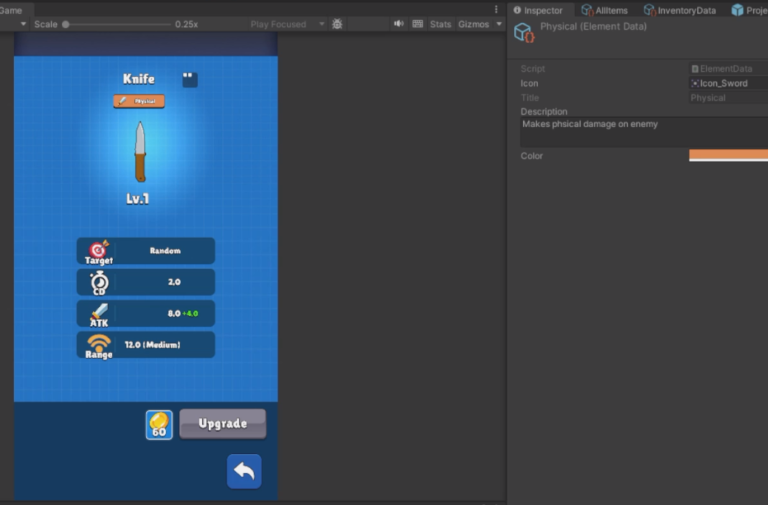768x505 pixels.
Task: Toggle Gizmos in Game view
Action: [473, 24]
